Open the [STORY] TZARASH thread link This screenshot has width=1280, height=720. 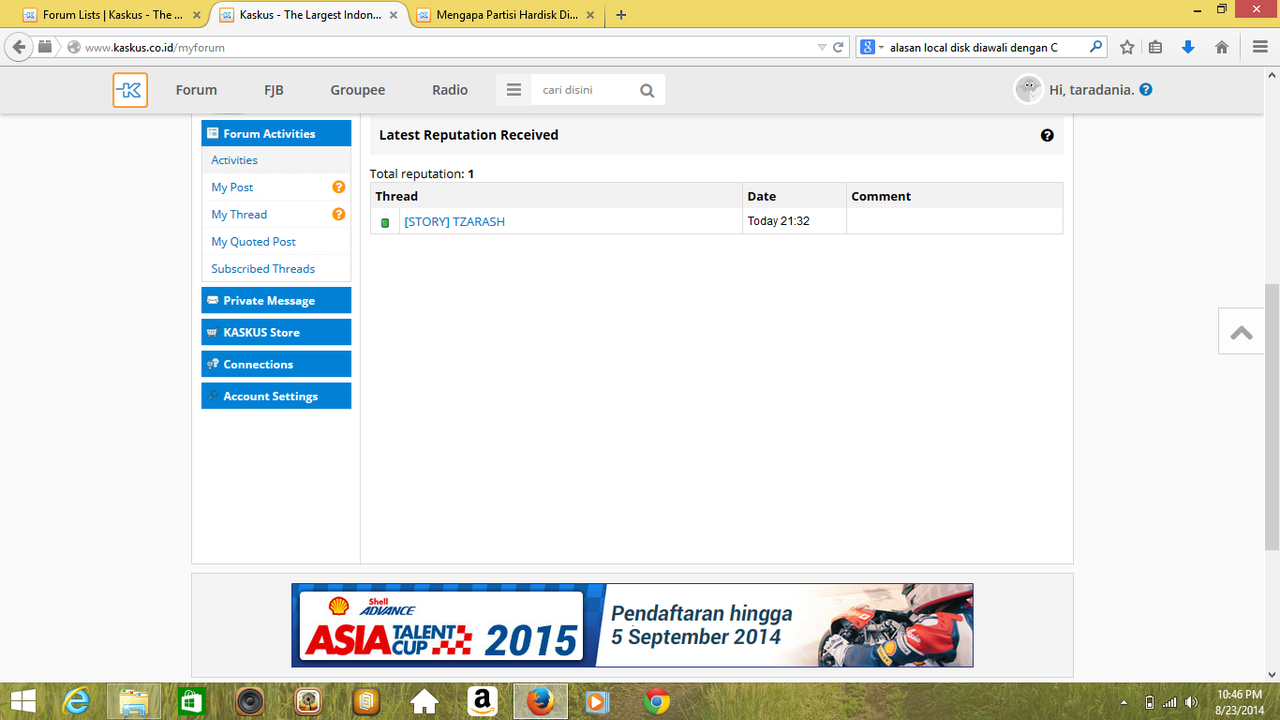(455, 222)
